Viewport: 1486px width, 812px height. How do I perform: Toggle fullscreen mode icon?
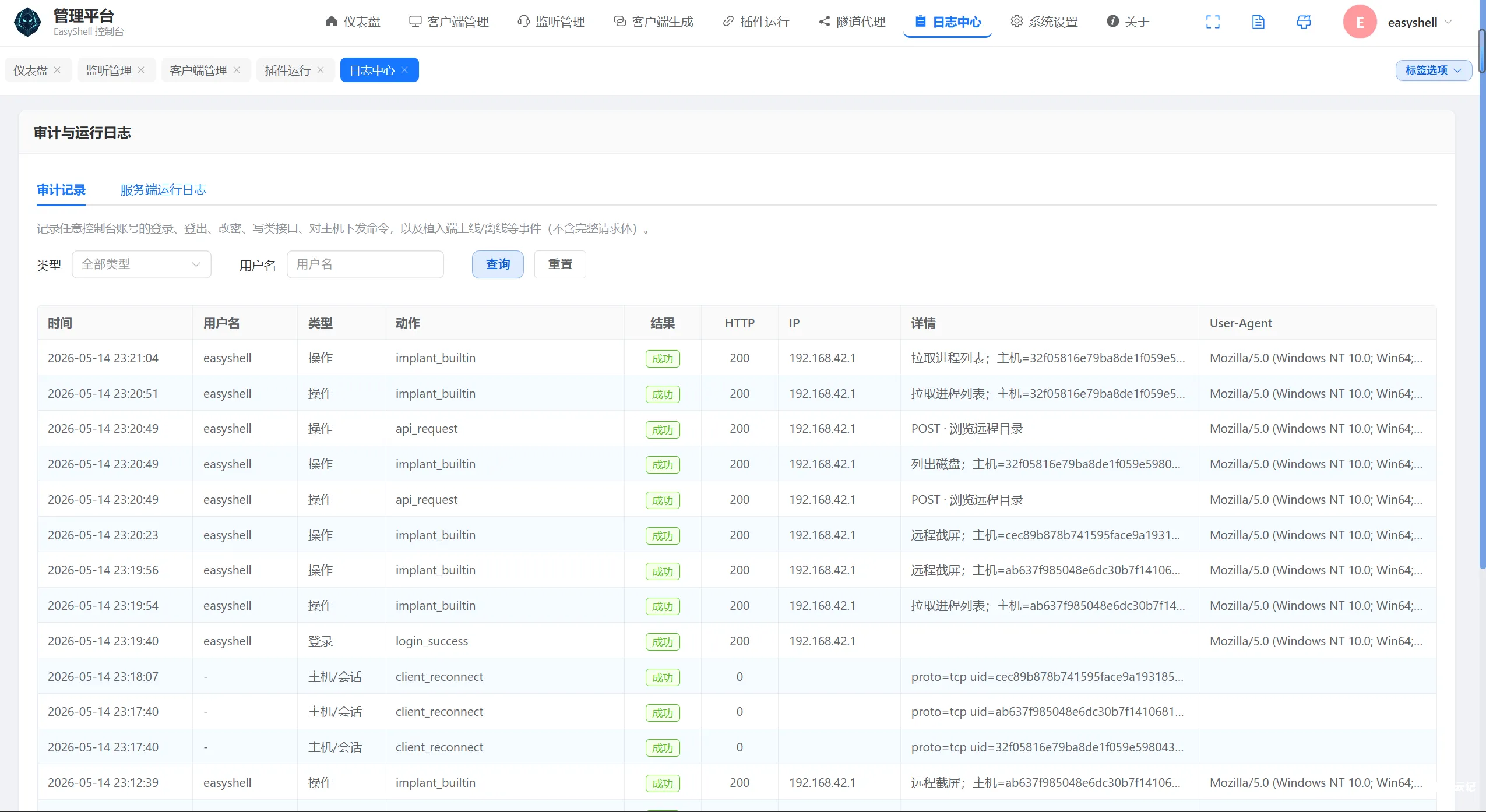click(1213, 22)
